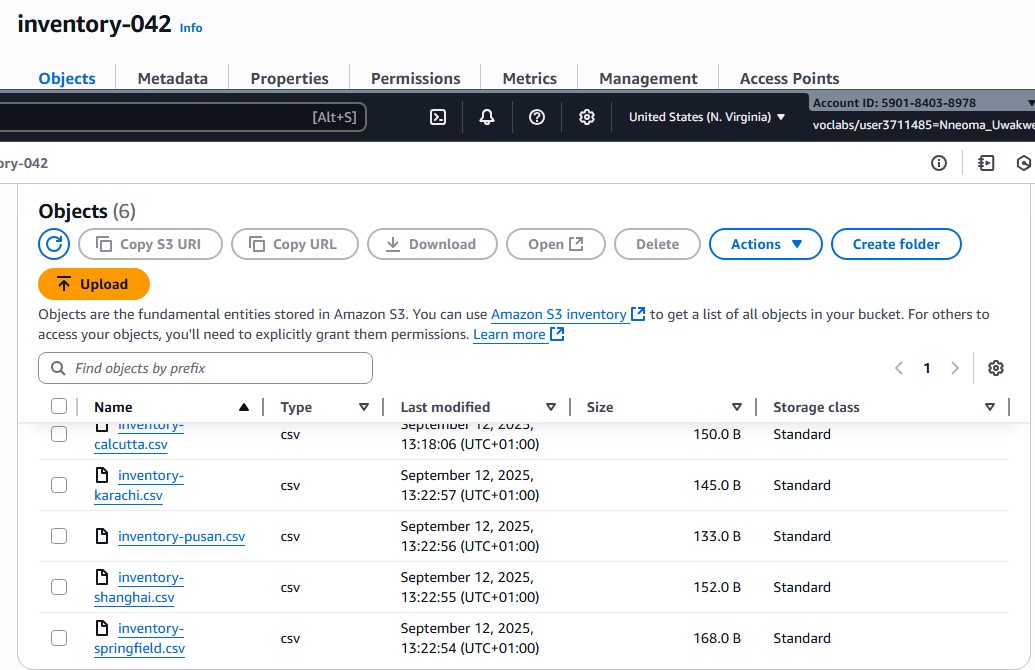Open the inventory-calcutta.csv link
Image resolution: width=1035 pixels, height=670 pixels.
tap(139, 436)
